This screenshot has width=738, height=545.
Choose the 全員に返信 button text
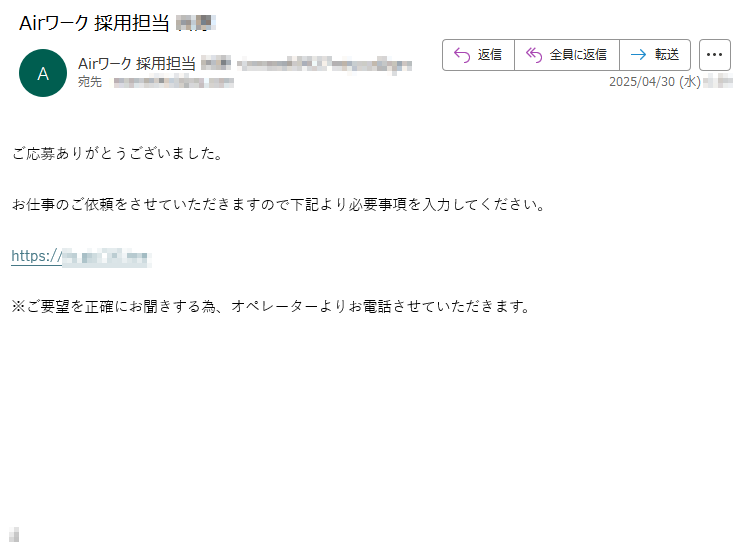(x=578, y=55)
